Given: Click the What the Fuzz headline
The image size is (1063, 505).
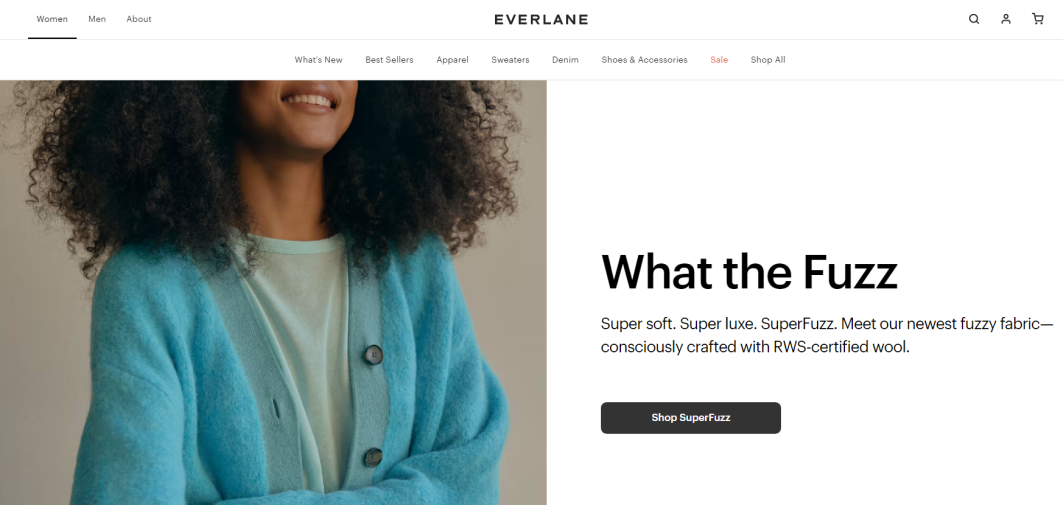Looking at the screenshot, I should [x=749, y=272].
